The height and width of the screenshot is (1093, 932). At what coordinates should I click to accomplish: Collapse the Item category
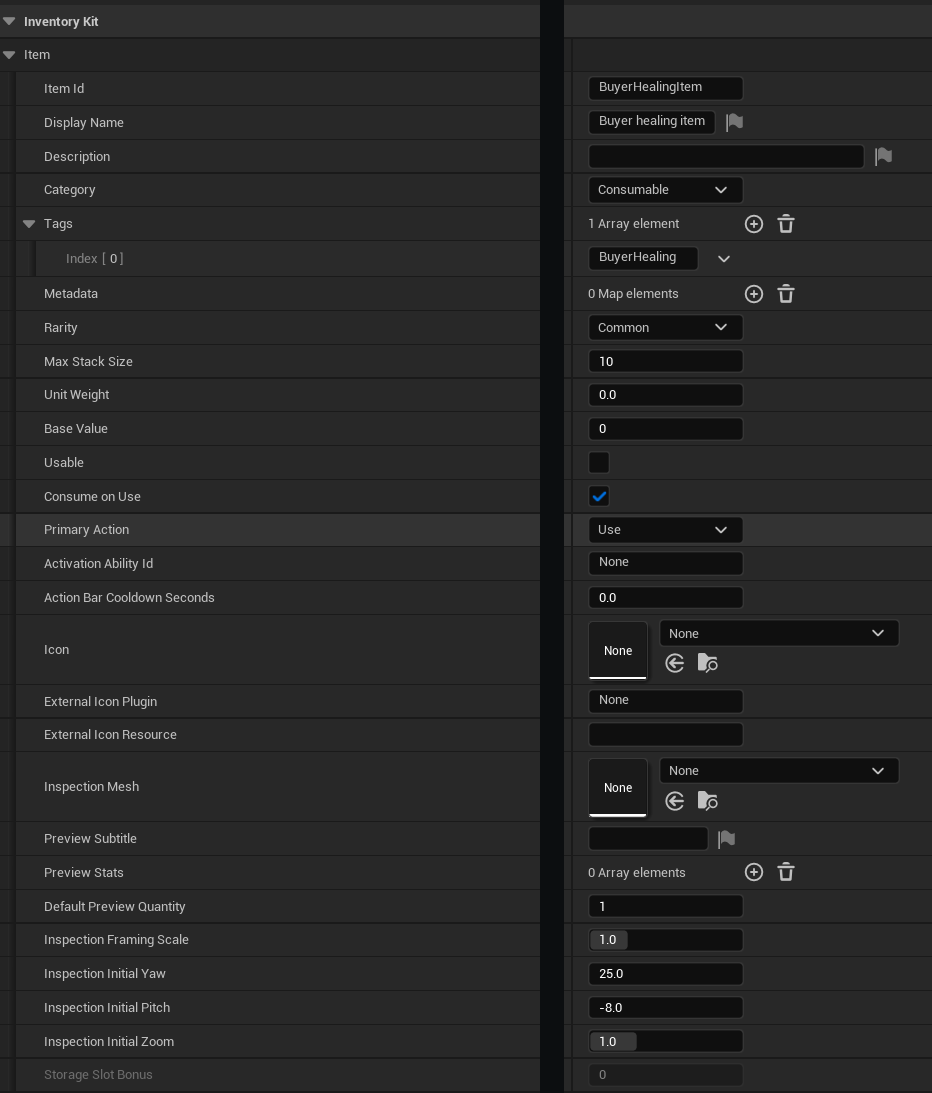click(9, 55)
